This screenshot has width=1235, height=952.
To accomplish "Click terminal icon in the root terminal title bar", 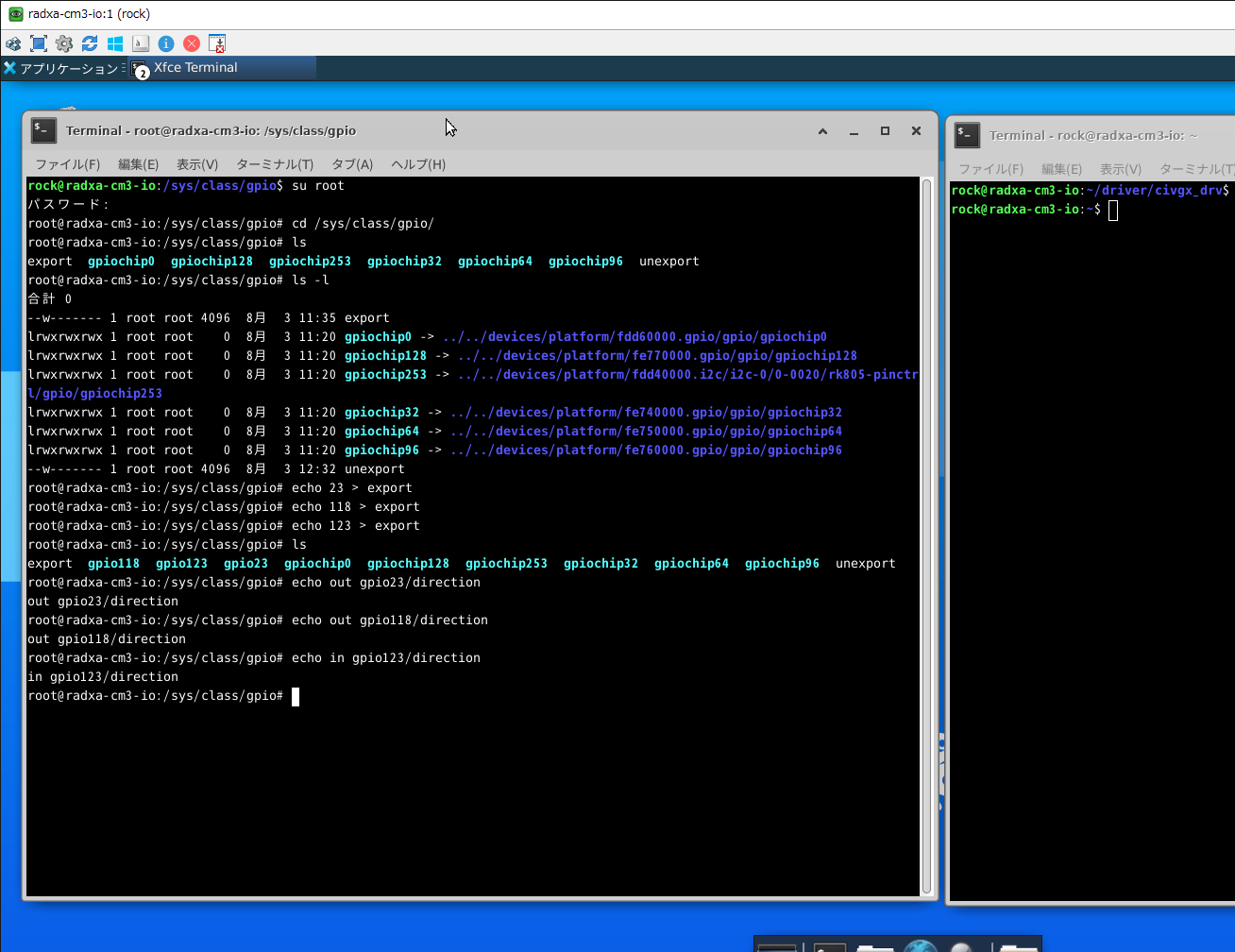I will [x=43, y=131].
